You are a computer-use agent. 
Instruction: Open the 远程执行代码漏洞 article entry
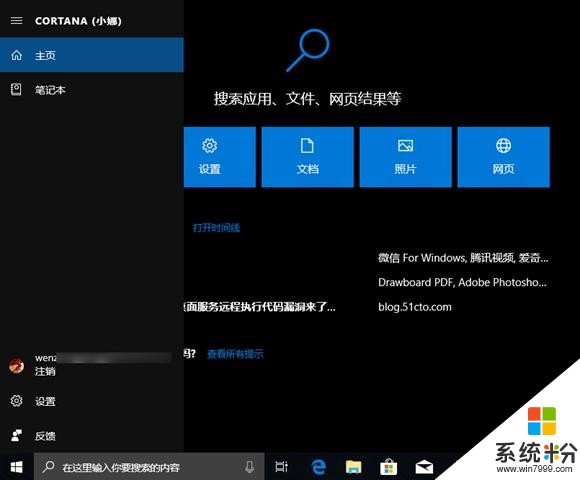[x=260, y=307]
